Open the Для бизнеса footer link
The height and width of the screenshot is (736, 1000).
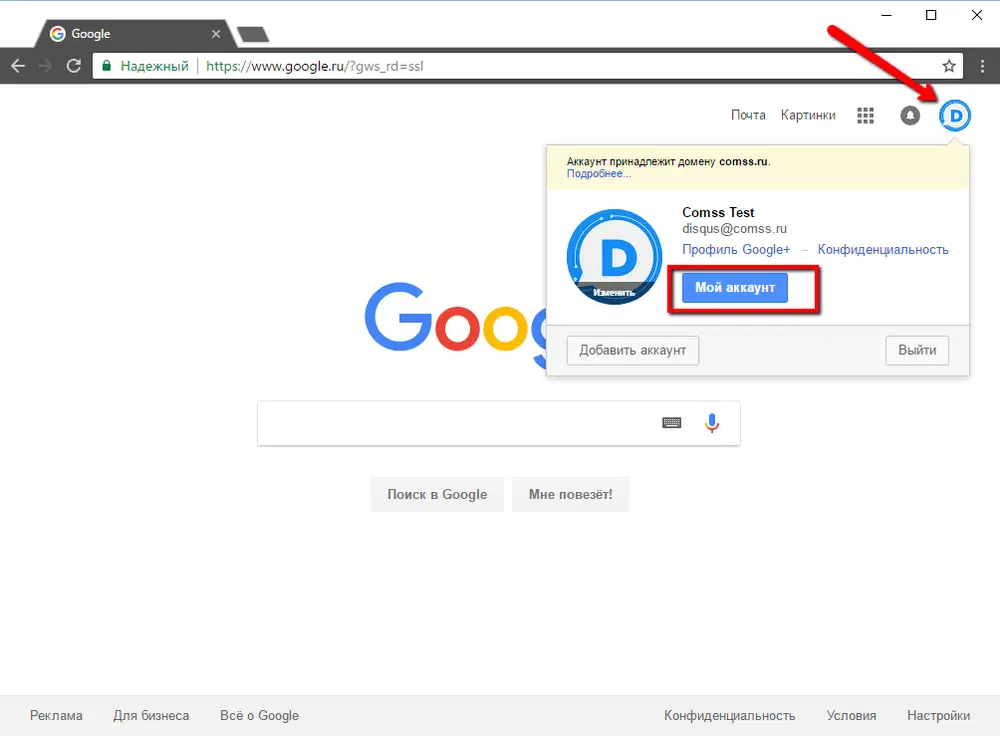click(x=151, y=716)
